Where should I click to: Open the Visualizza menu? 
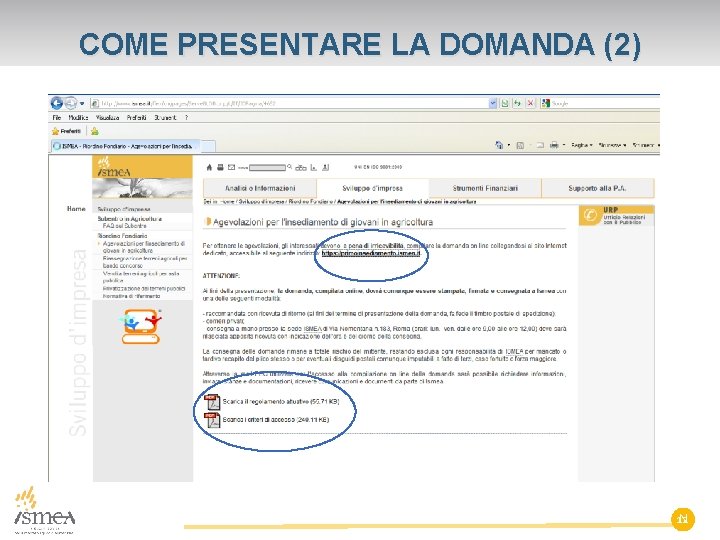107,118
